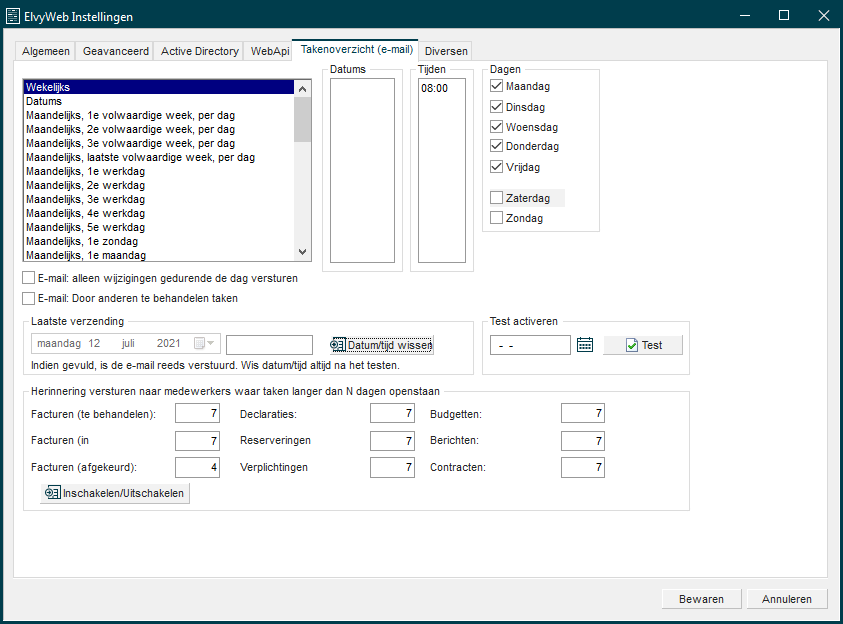Select 'Maandelijks, laatste volwaardige week, per dag'
The image size is (843, 624).
point(159,157)
